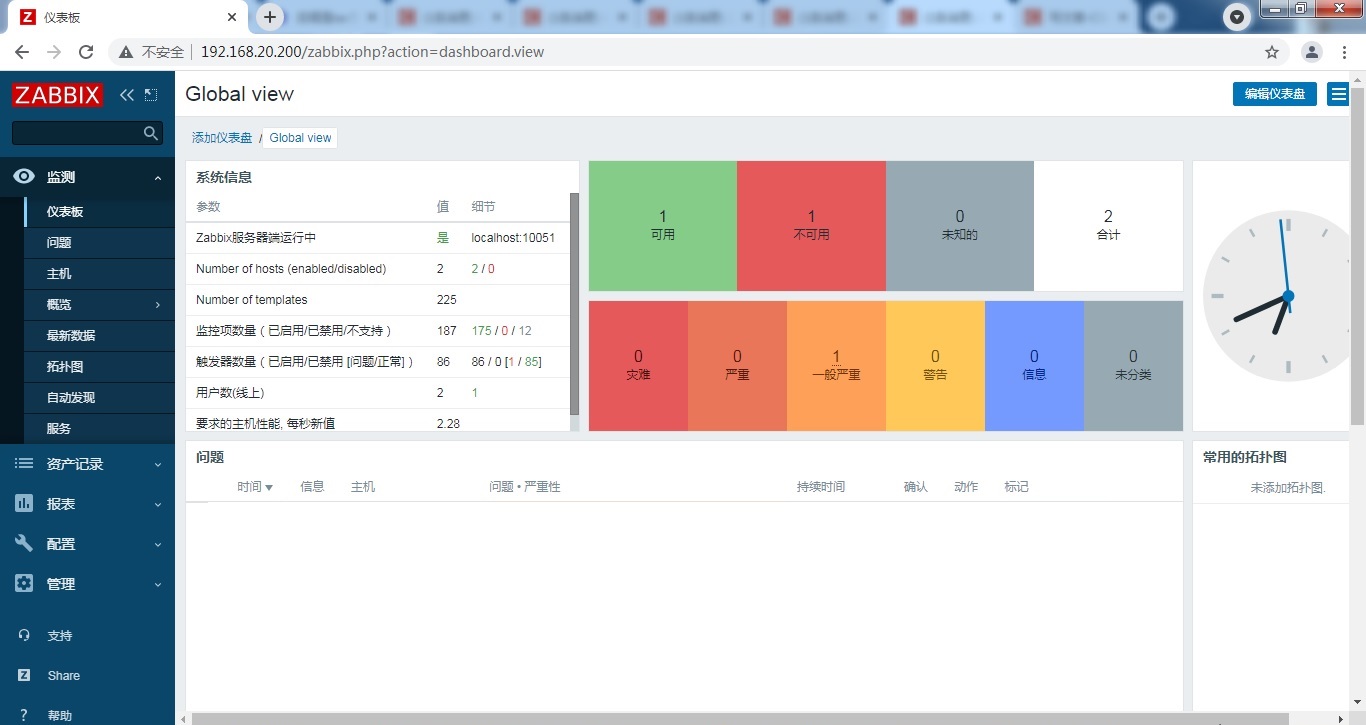
Task: Expand the 报表 menu section
Action: pos(158,505)
